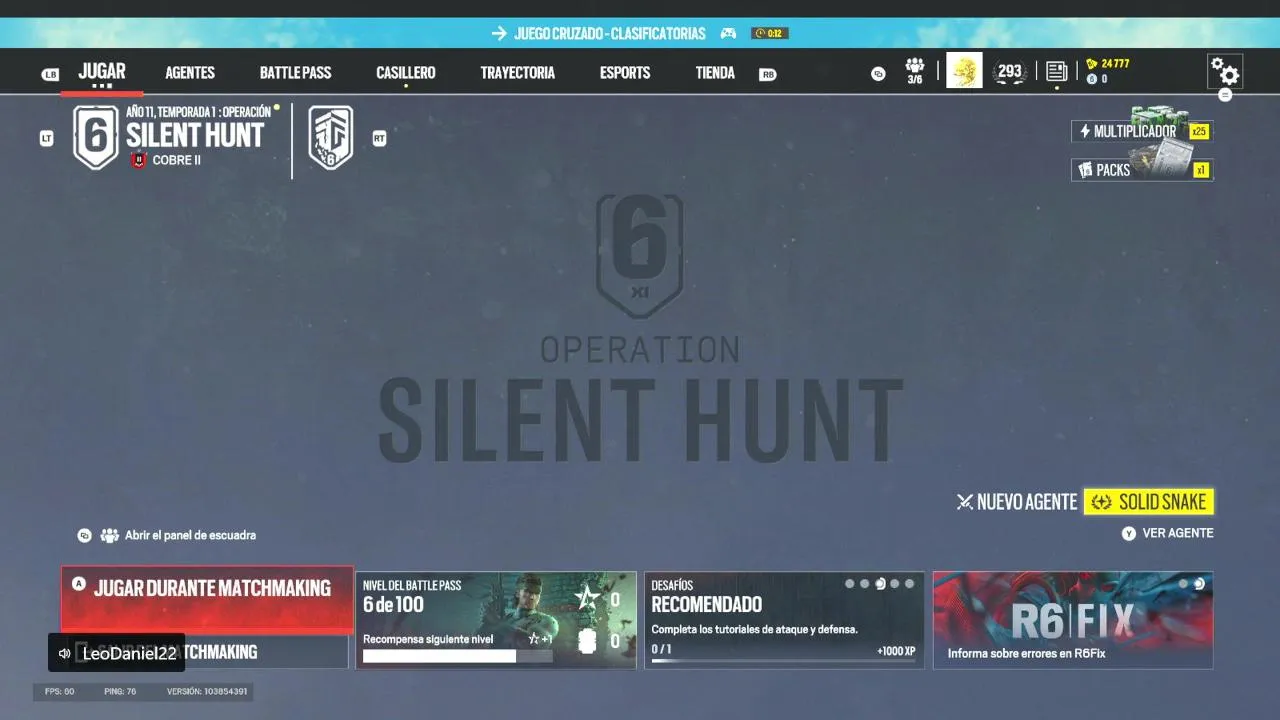
Task: Click the renown currency 24777 icon
Action: [1092, 64]
